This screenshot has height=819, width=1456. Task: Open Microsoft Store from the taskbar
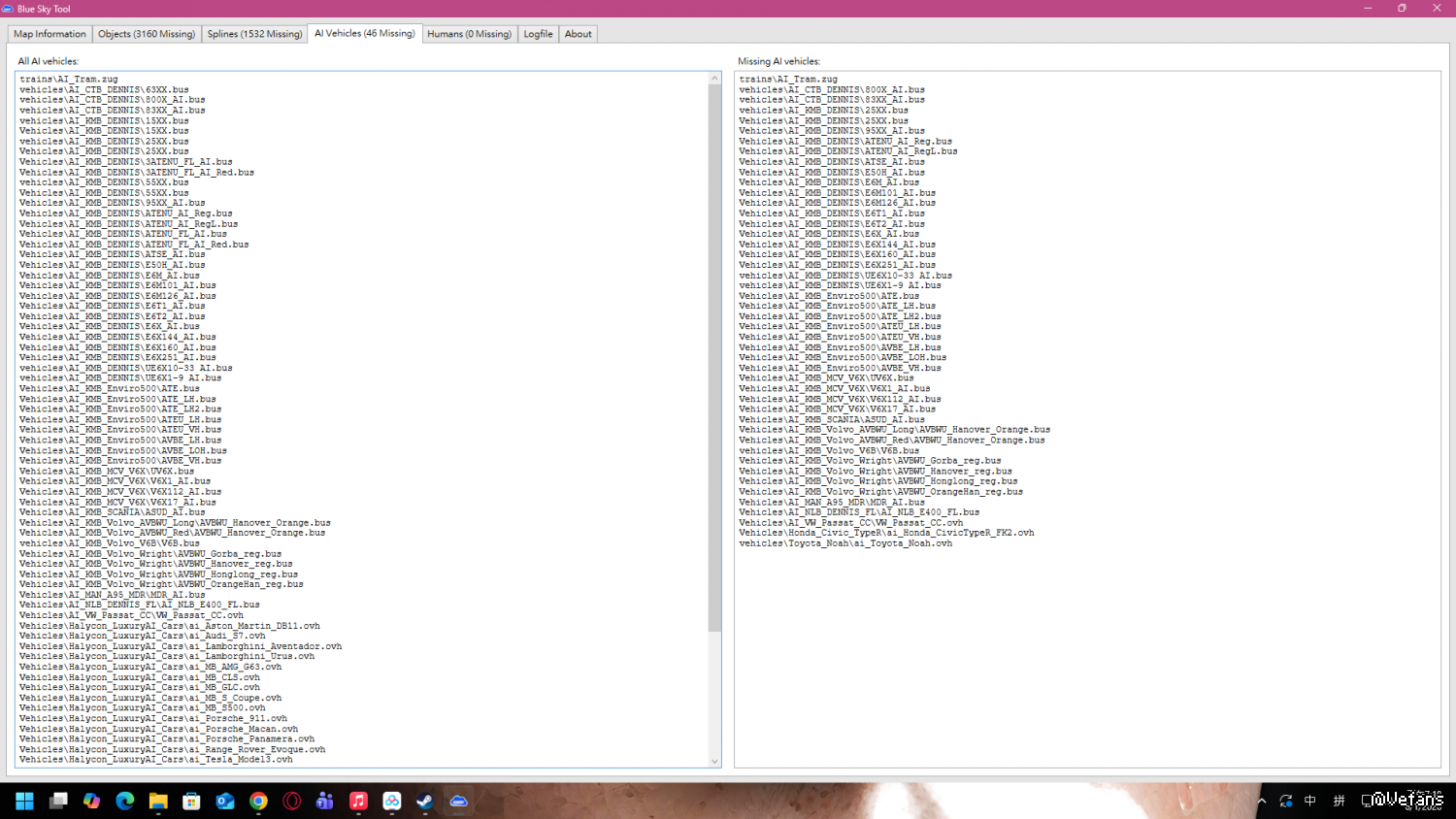(x=192, y=801)
